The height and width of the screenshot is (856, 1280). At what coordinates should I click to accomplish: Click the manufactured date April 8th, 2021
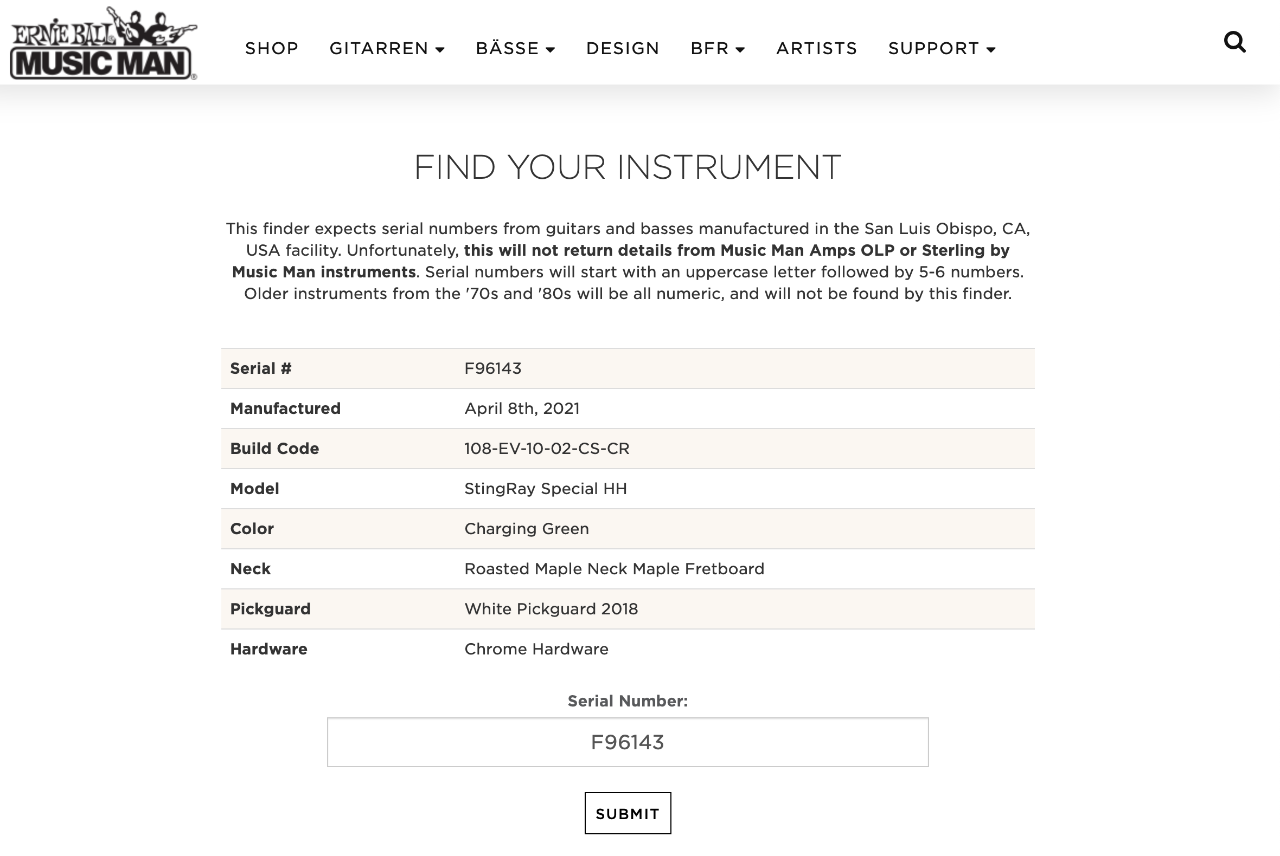[x=522, y=408]
